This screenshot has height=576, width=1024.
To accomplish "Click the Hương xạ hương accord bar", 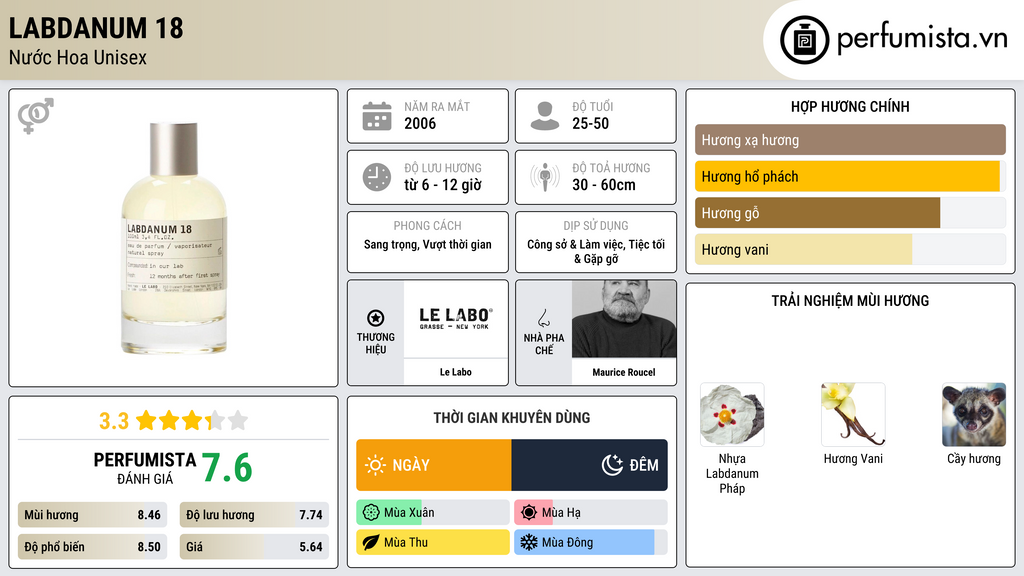I will point(850,140).
